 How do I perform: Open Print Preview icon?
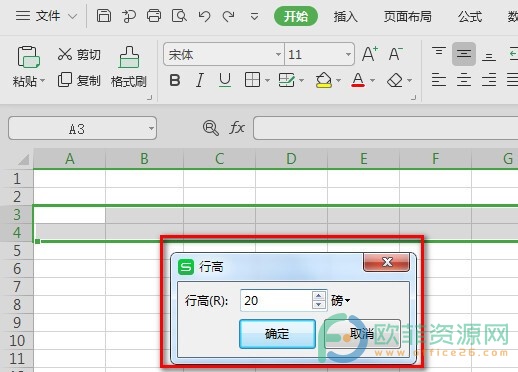click(x=179, y=16)
